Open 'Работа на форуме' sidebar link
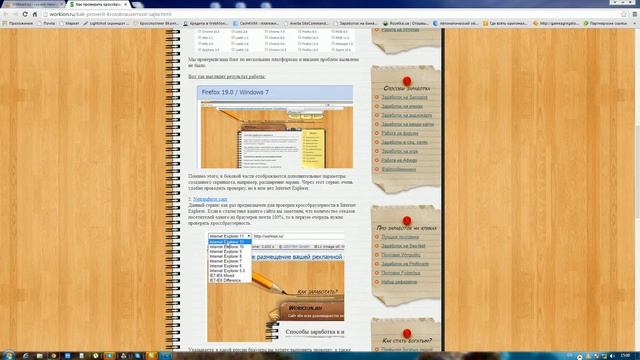 point(399,133)
